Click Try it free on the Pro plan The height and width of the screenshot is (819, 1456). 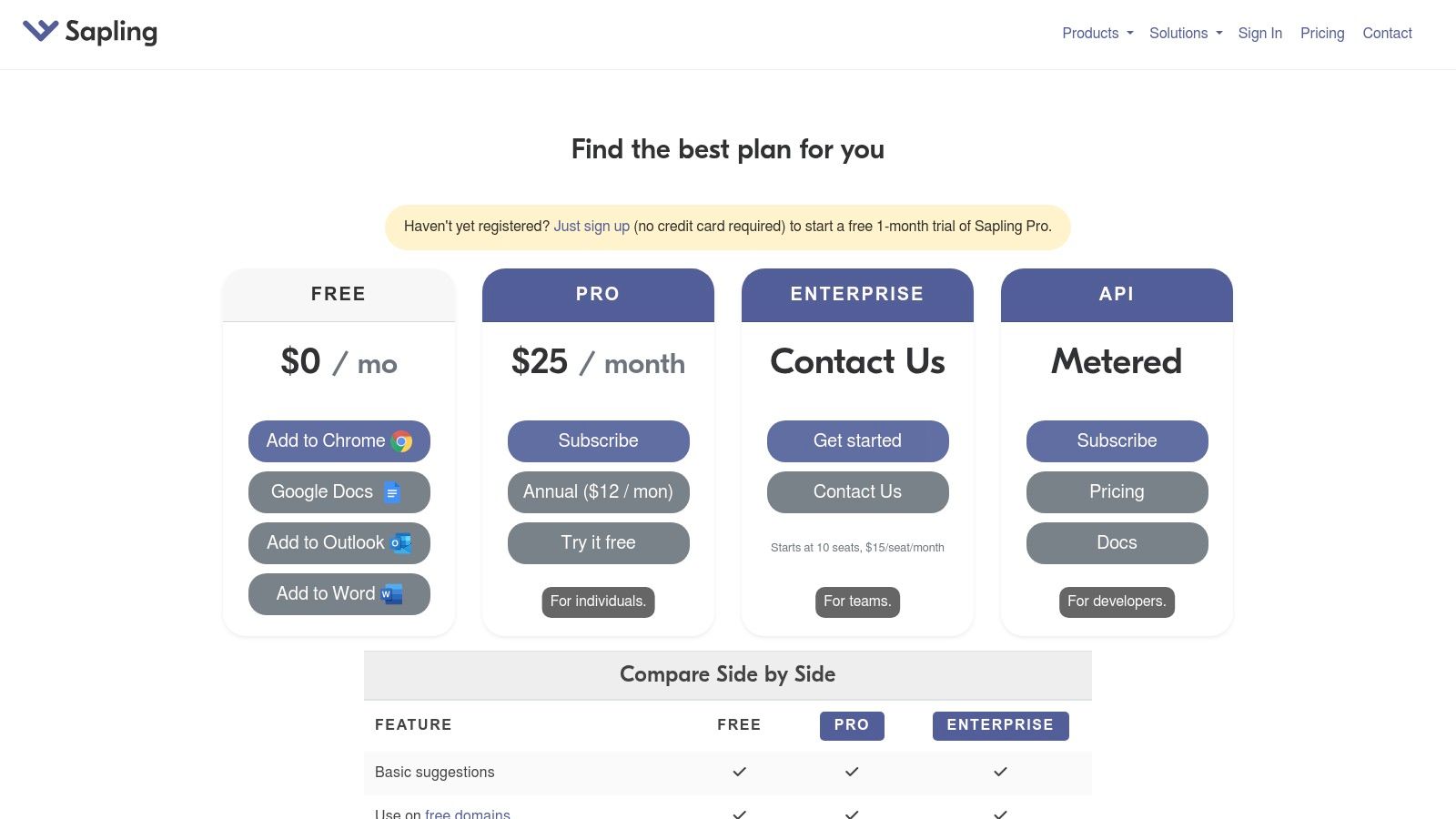pos(598,542)
